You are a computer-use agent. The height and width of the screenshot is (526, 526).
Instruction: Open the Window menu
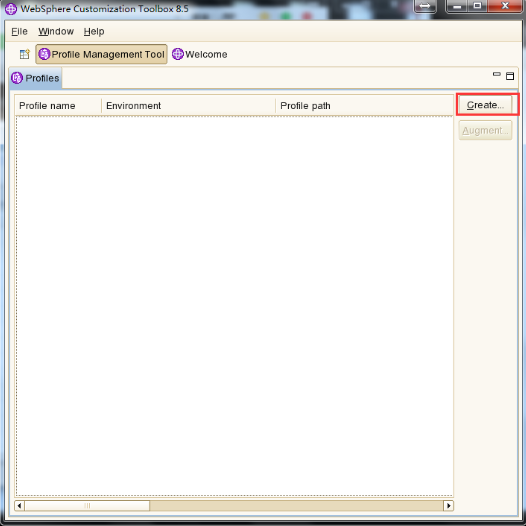(x=56, y=32)
